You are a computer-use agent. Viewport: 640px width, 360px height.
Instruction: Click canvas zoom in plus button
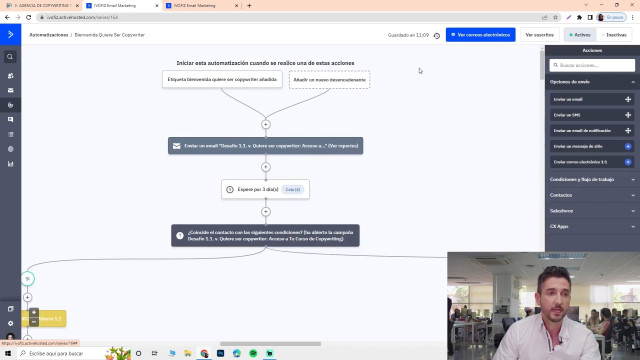point(34,313)
